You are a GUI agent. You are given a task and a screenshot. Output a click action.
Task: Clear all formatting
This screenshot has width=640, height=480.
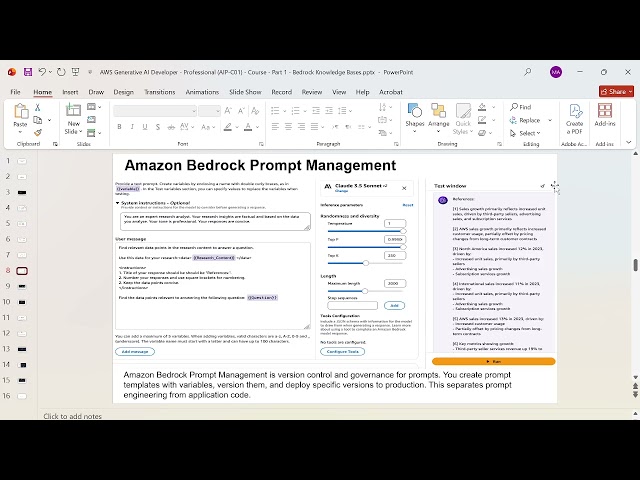255,111
